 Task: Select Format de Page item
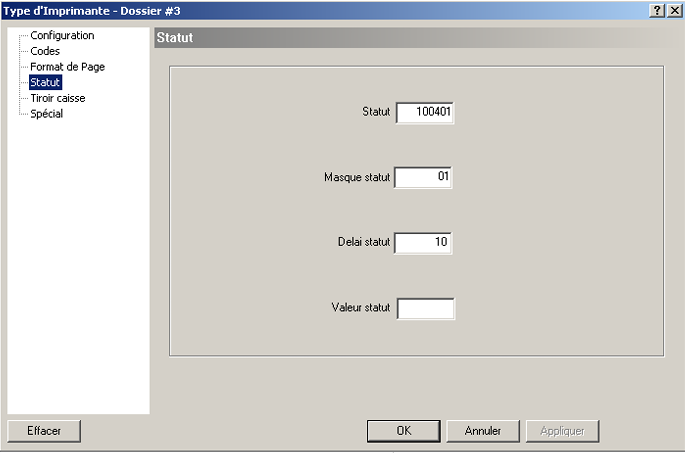tap(67, 67)
